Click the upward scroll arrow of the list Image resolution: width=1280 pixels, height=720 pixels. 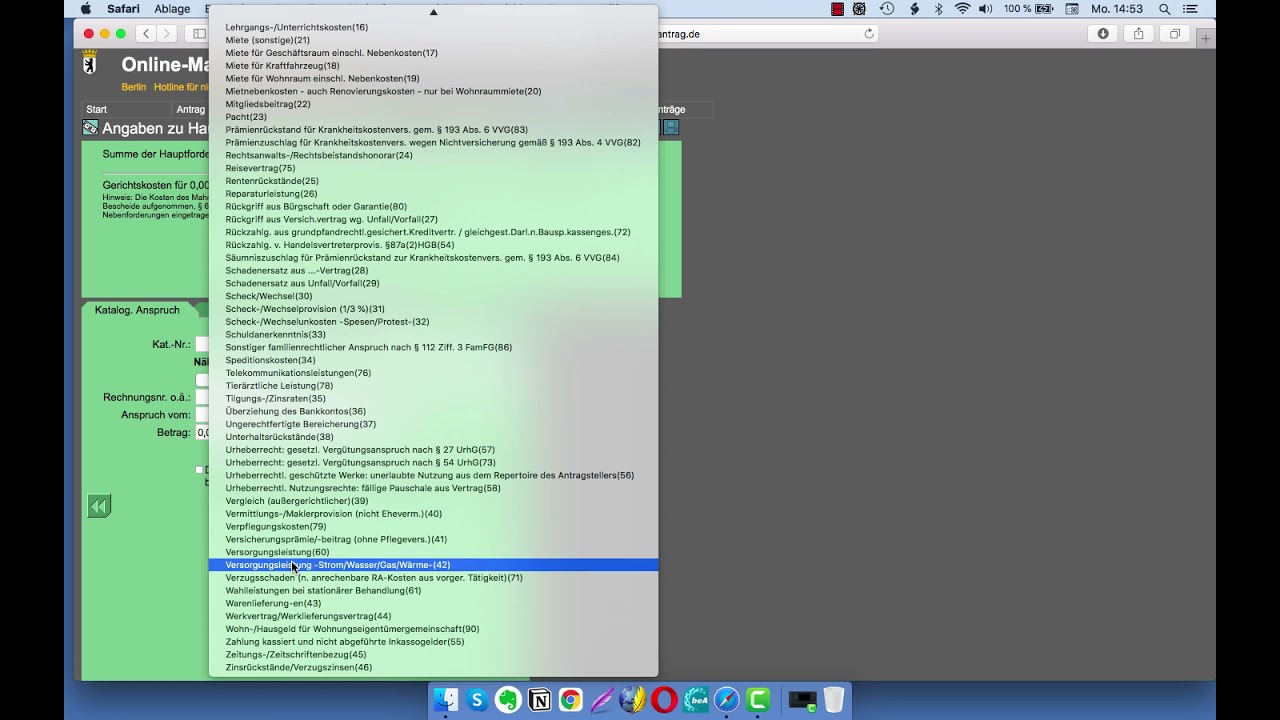point(433,12)
